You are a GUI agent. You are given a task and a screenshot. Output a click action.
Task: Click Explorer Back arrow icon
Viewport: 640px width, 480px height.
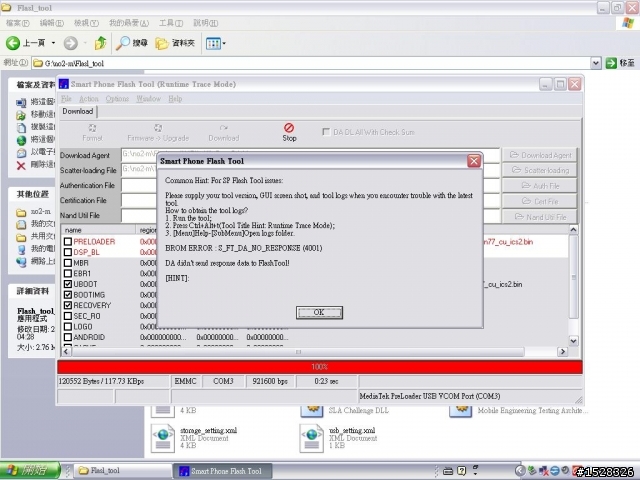13,43
